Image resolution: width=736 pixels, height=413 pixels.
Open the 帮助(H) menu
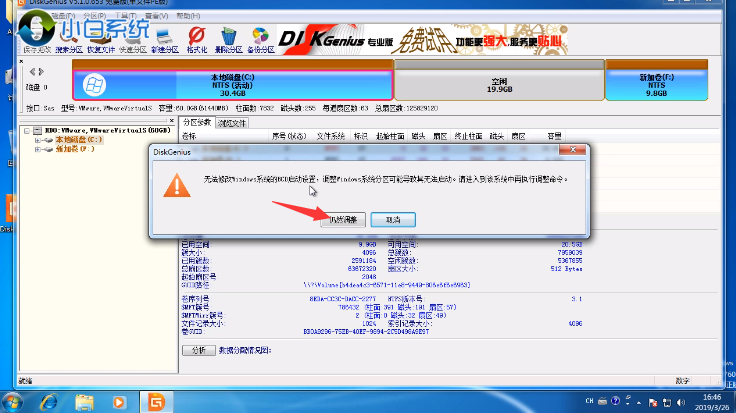click(188, 16)
